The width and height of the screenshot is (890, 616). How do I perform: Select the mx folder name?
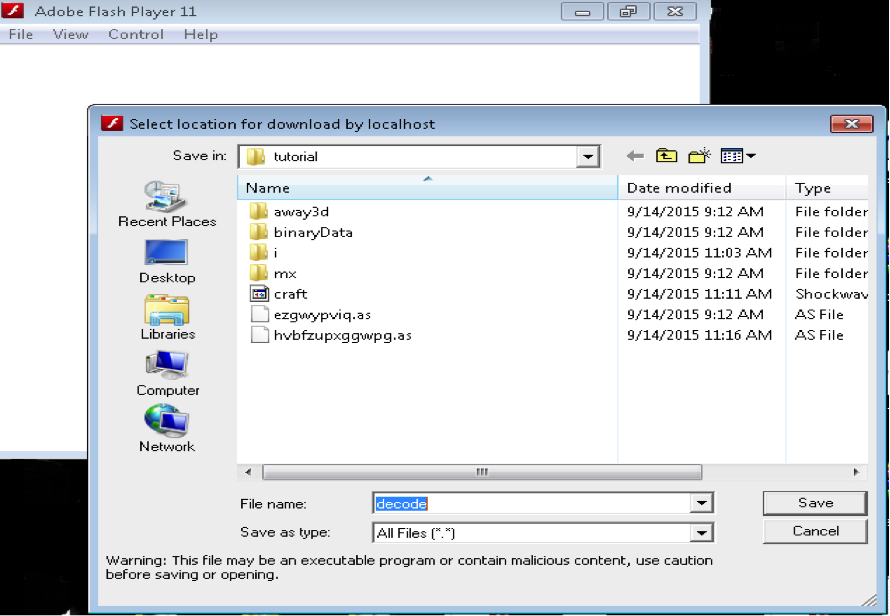[285, 274]
